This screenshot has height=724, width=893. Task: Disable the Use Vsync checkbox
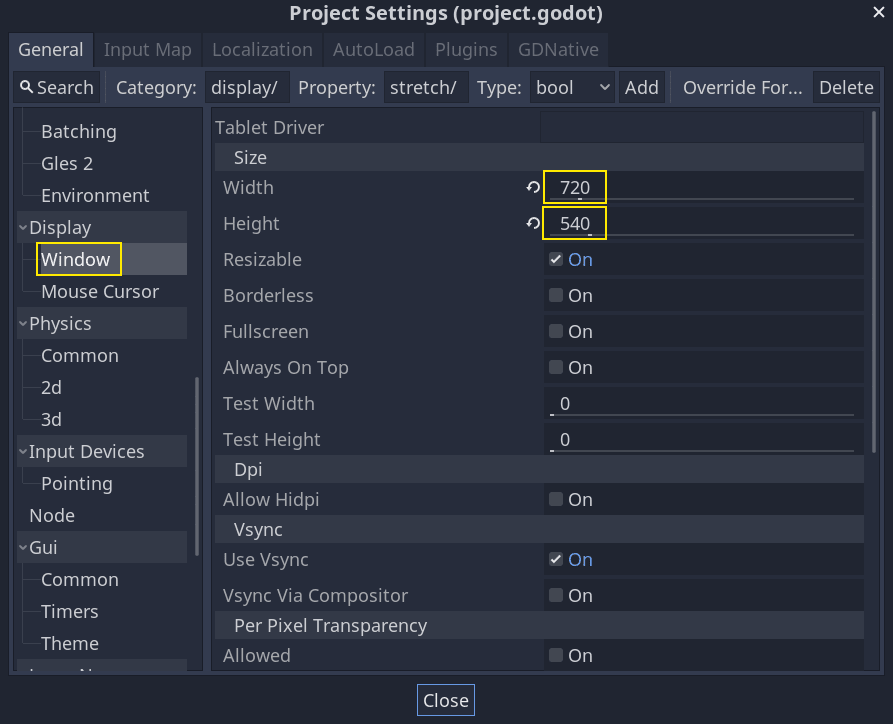point(556,560)
